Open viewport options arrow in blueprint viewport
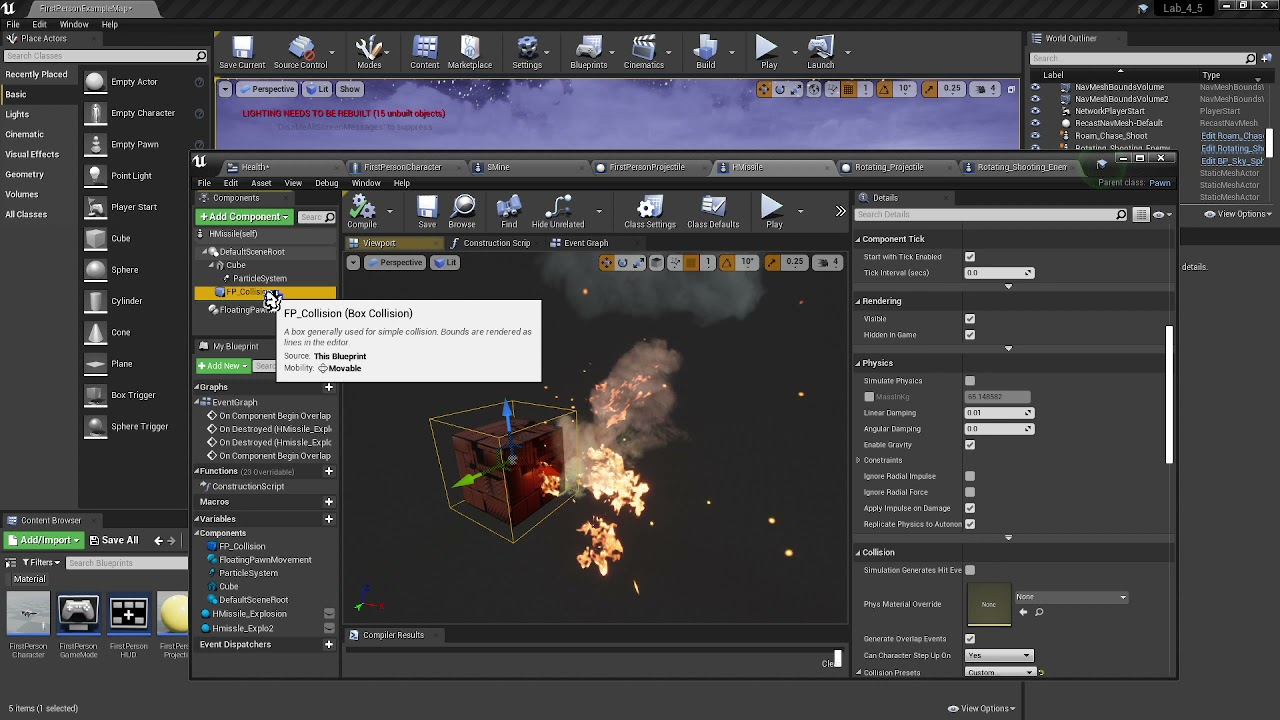Viewport: 1280px width, 720px height. (x=353, y=262)
